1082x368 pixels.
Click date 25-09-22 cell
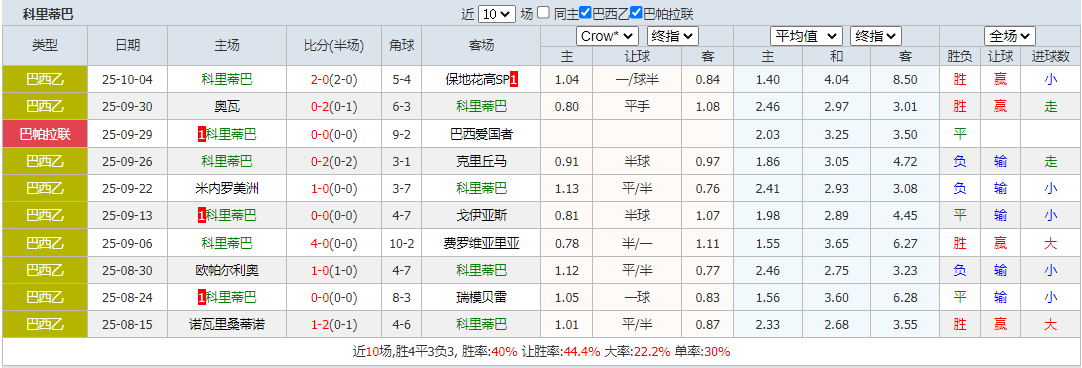click(128, 188)
